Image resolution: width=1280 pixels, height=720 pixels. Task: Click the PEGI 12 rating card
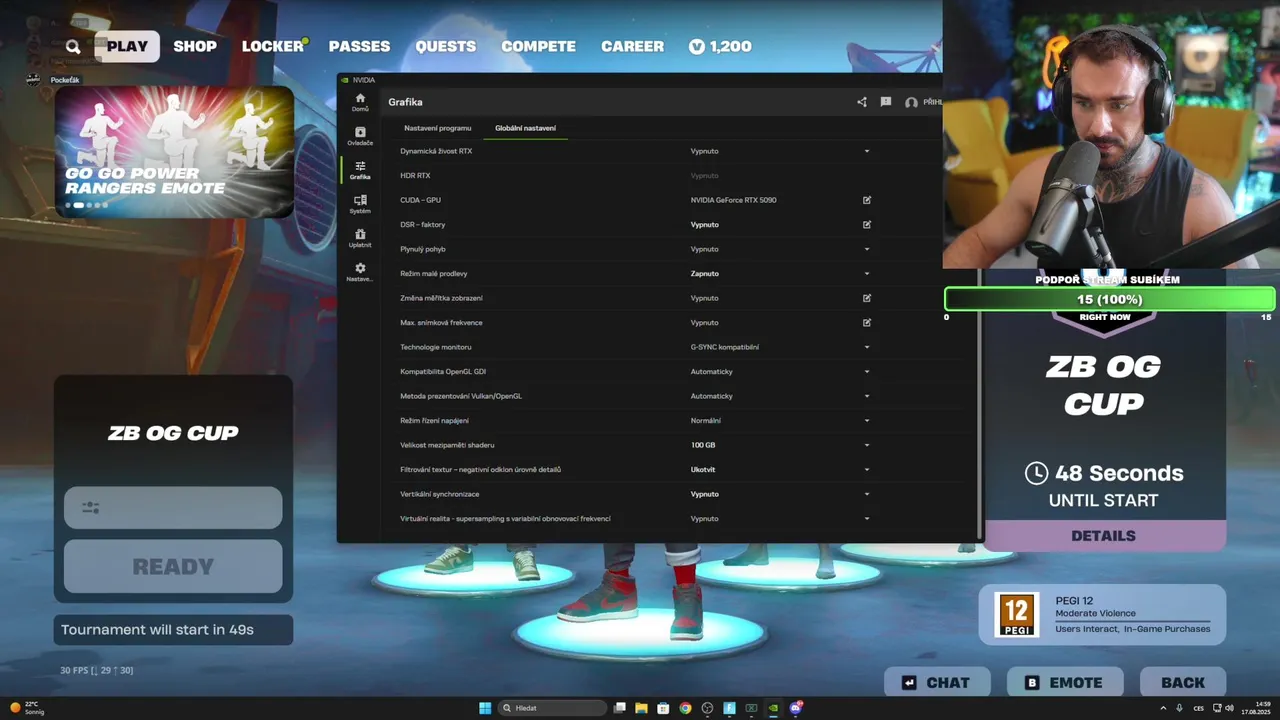click(1103, 614)
